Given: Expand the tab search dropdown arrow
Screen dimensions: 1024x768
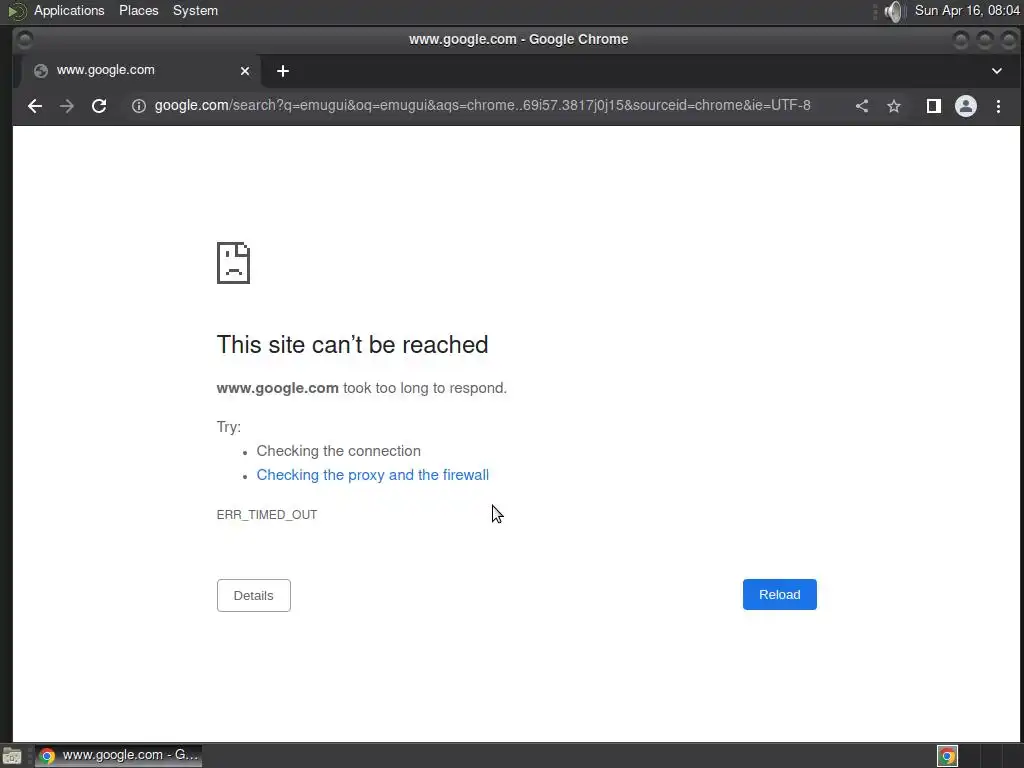Looking at the screenshot, I should [997, 71].
